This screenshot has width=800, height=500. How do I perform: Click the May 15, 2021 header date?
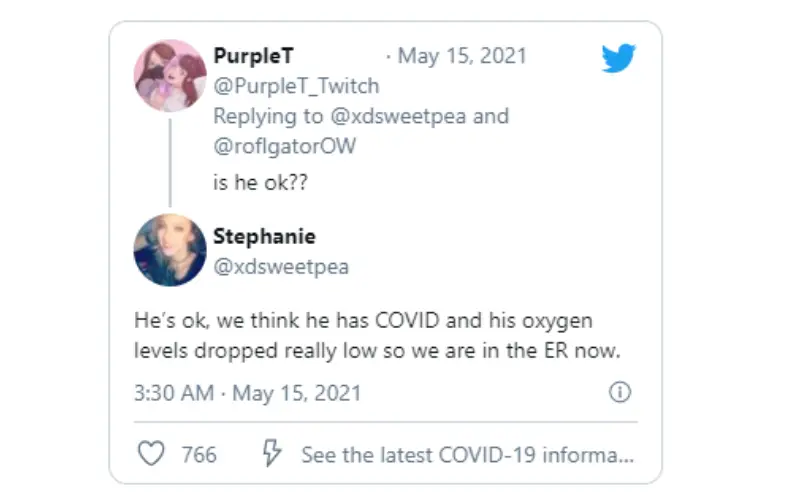(462, 56)
